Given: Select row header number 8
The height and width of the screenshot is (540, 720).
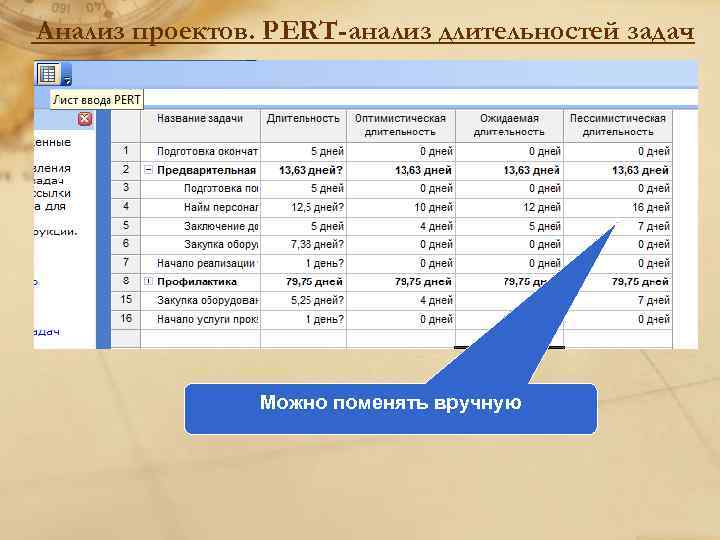Looking at the screenshot, I should pyautogui.click(x=126, y=281).
